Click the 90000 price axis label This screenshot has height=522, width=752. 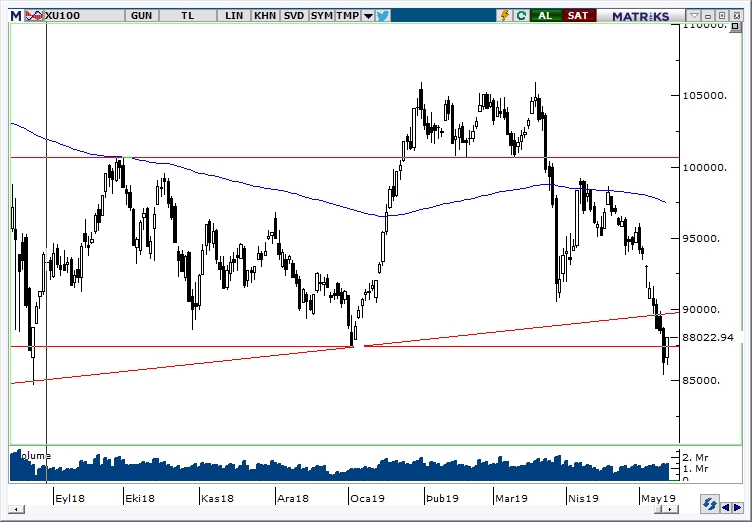(701, 309)
